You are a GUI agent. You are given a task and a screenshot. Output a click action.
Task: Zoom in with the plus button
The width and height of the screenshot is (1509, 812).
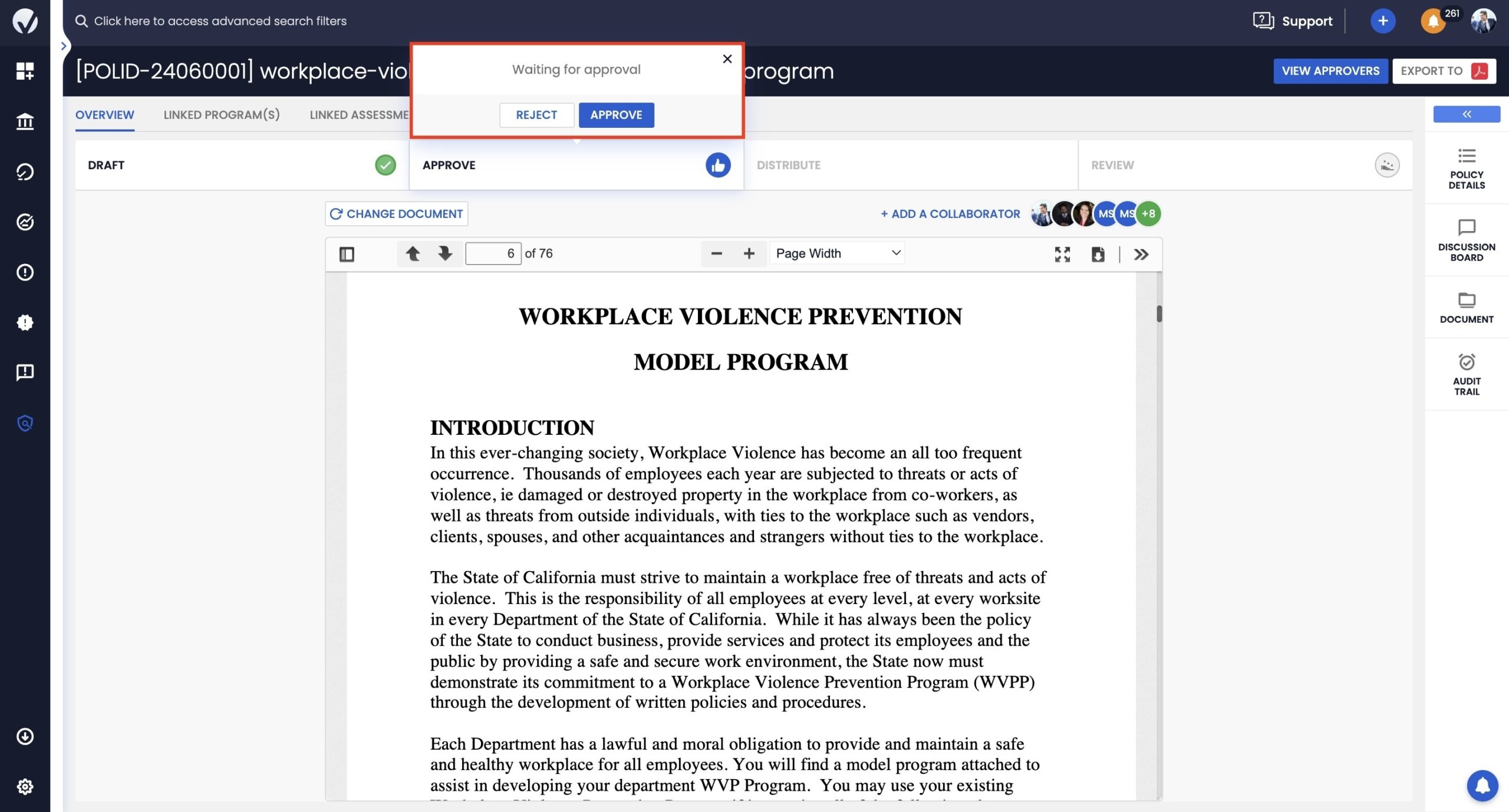[749, 254]
